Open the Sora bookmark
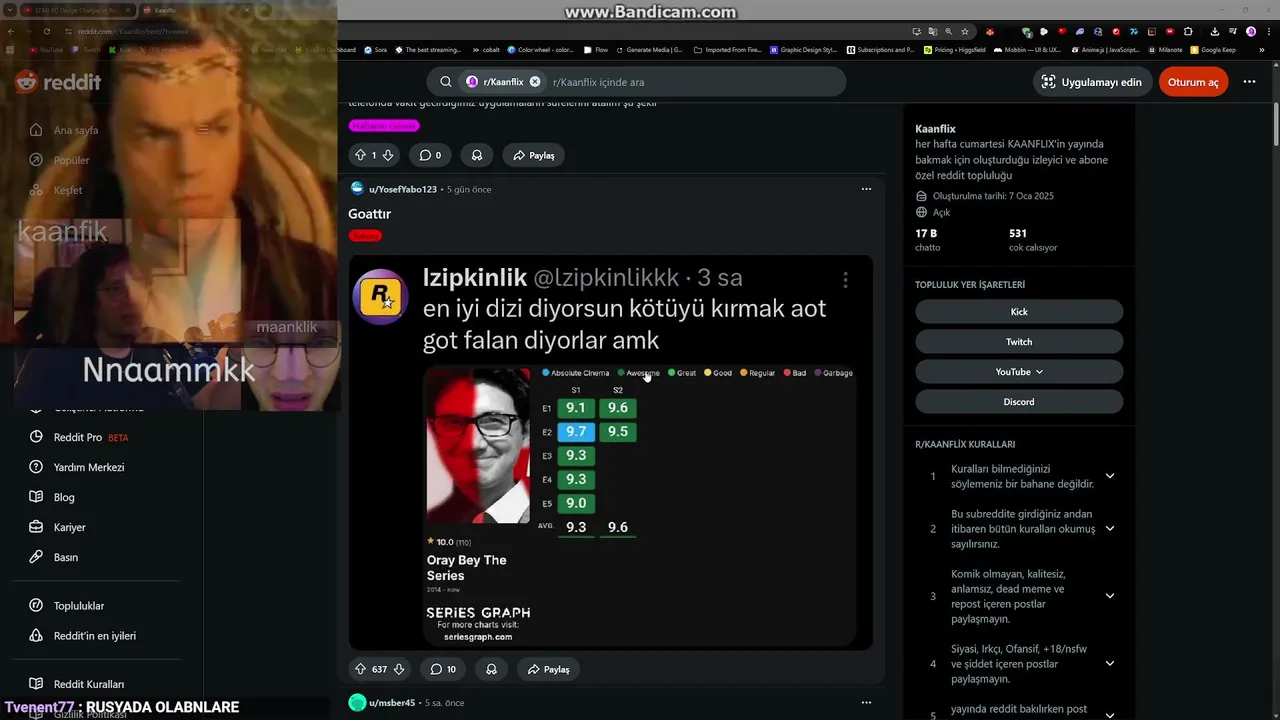Viewport: 1280px width, 720px height. 376,49
